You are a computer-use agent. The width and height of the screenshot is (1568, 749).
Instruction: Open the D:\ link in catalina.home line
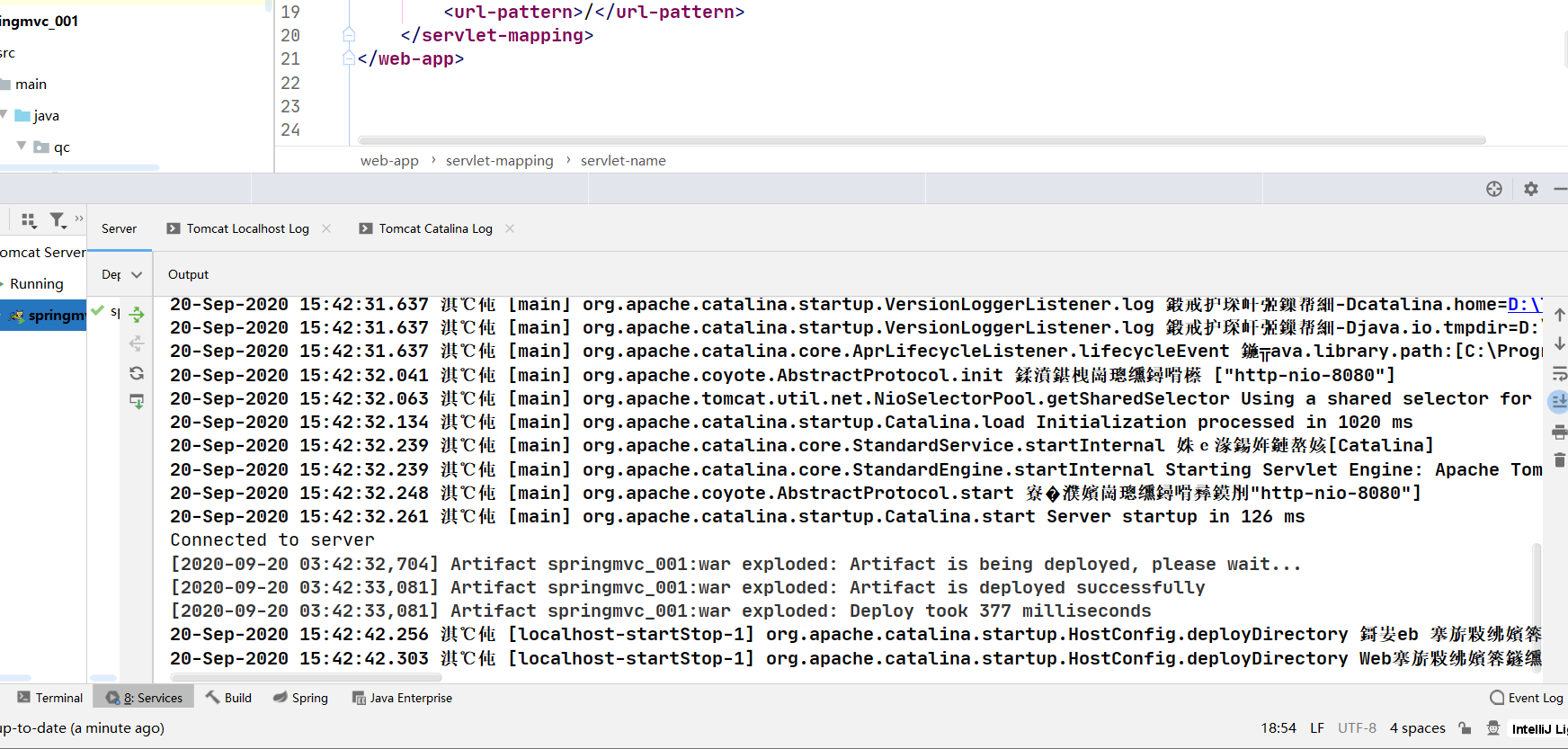coord(1525,304)
